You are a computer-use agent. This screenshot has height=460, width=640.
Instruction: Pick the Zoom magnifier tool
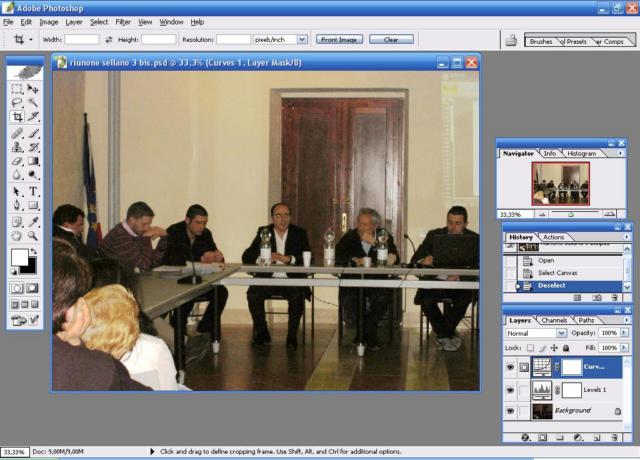point(33,236)
